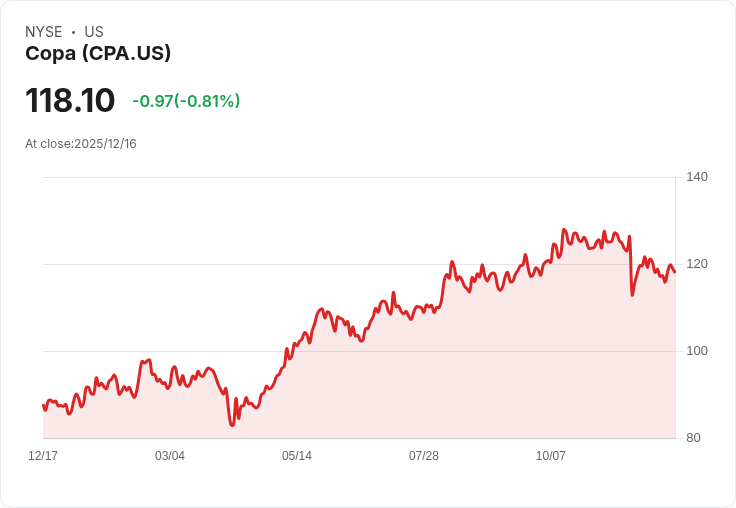This screenshot has height=508, width=736.
Task: Click the first data point on the price line
Action: point(43,405)
